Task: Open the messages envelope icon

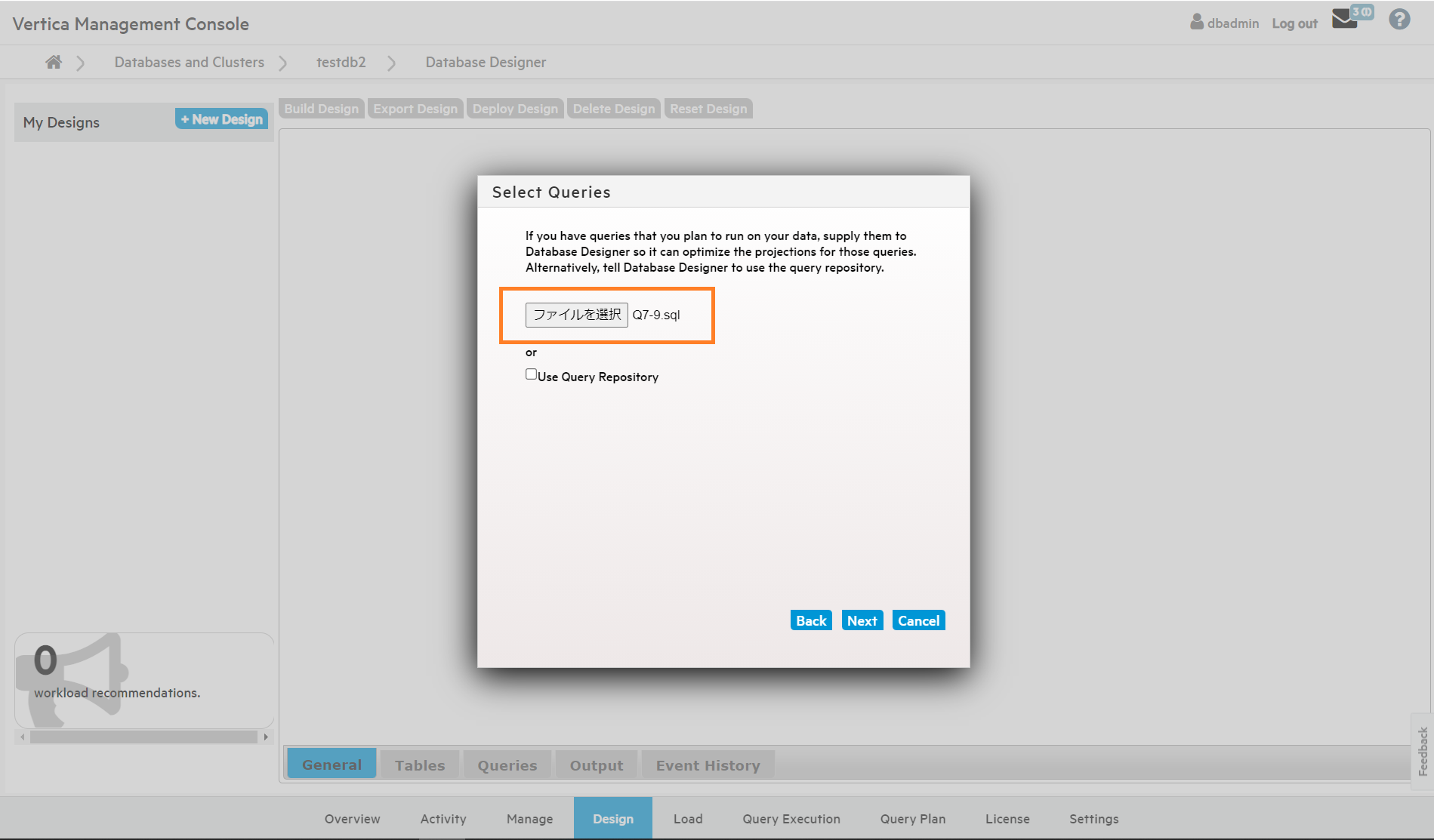Action: pos(1344,19)
